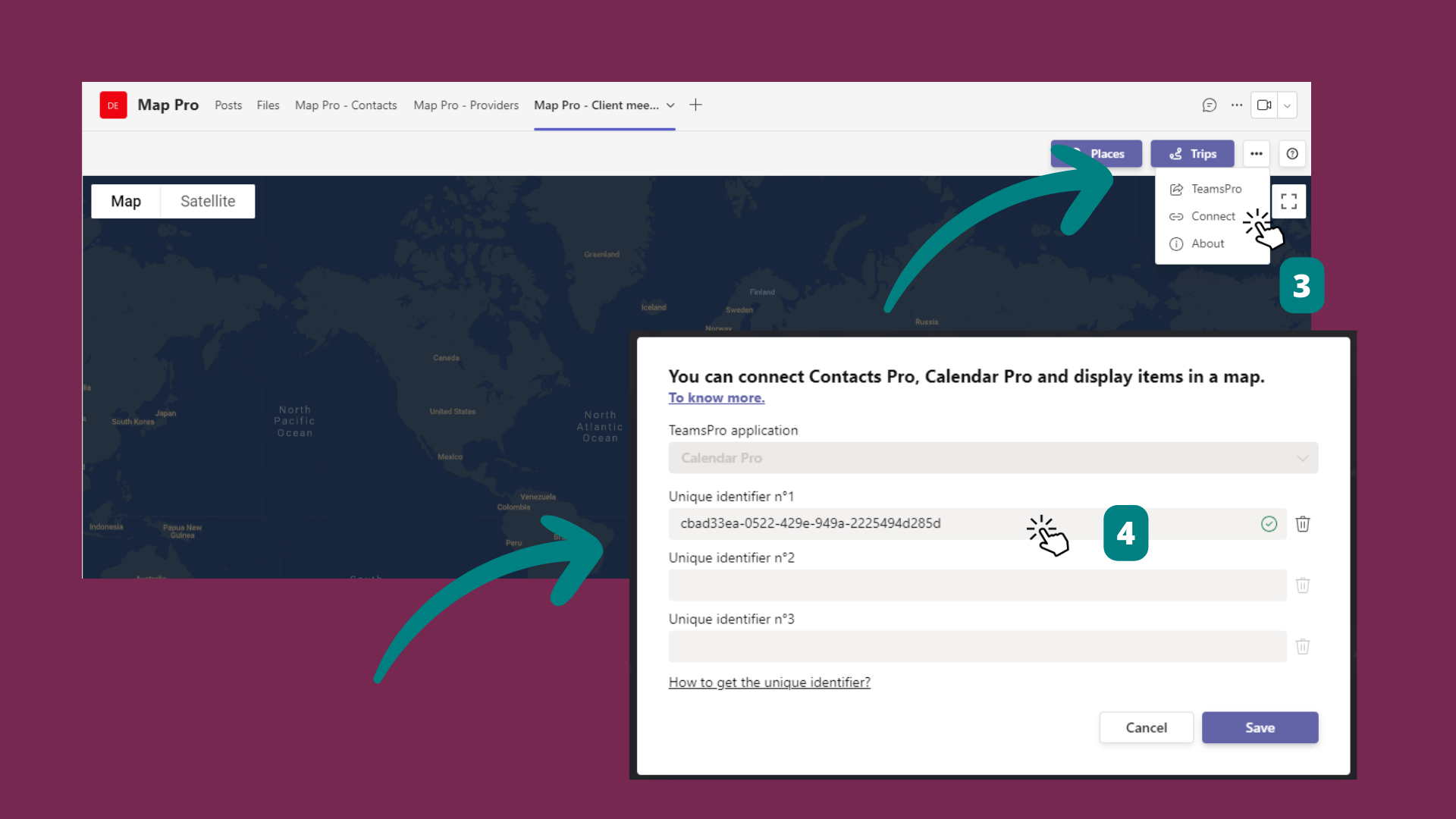
Task: Start a meeting with camera icon
Action: 1264,105
